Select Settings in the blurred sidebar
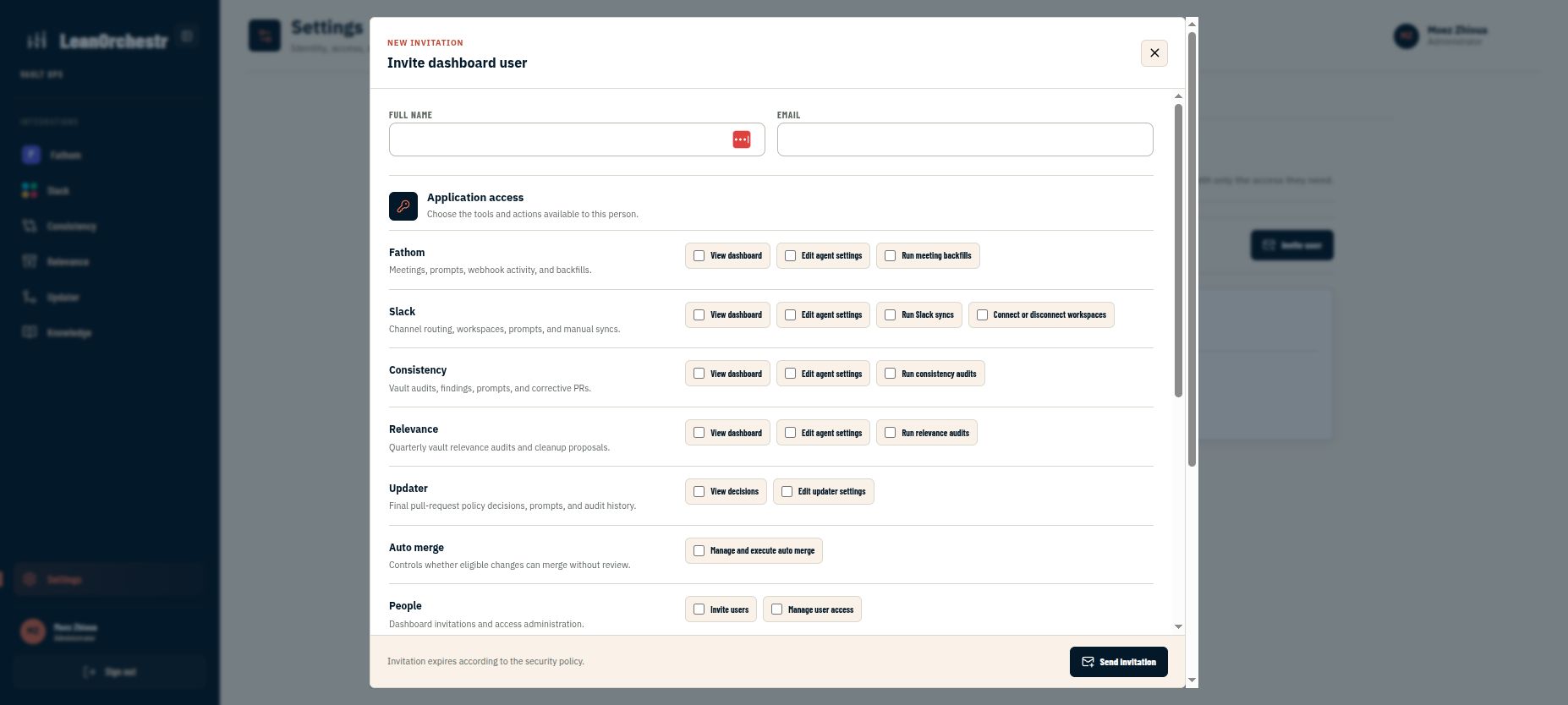1568x705 pixels. coord(110,579)
